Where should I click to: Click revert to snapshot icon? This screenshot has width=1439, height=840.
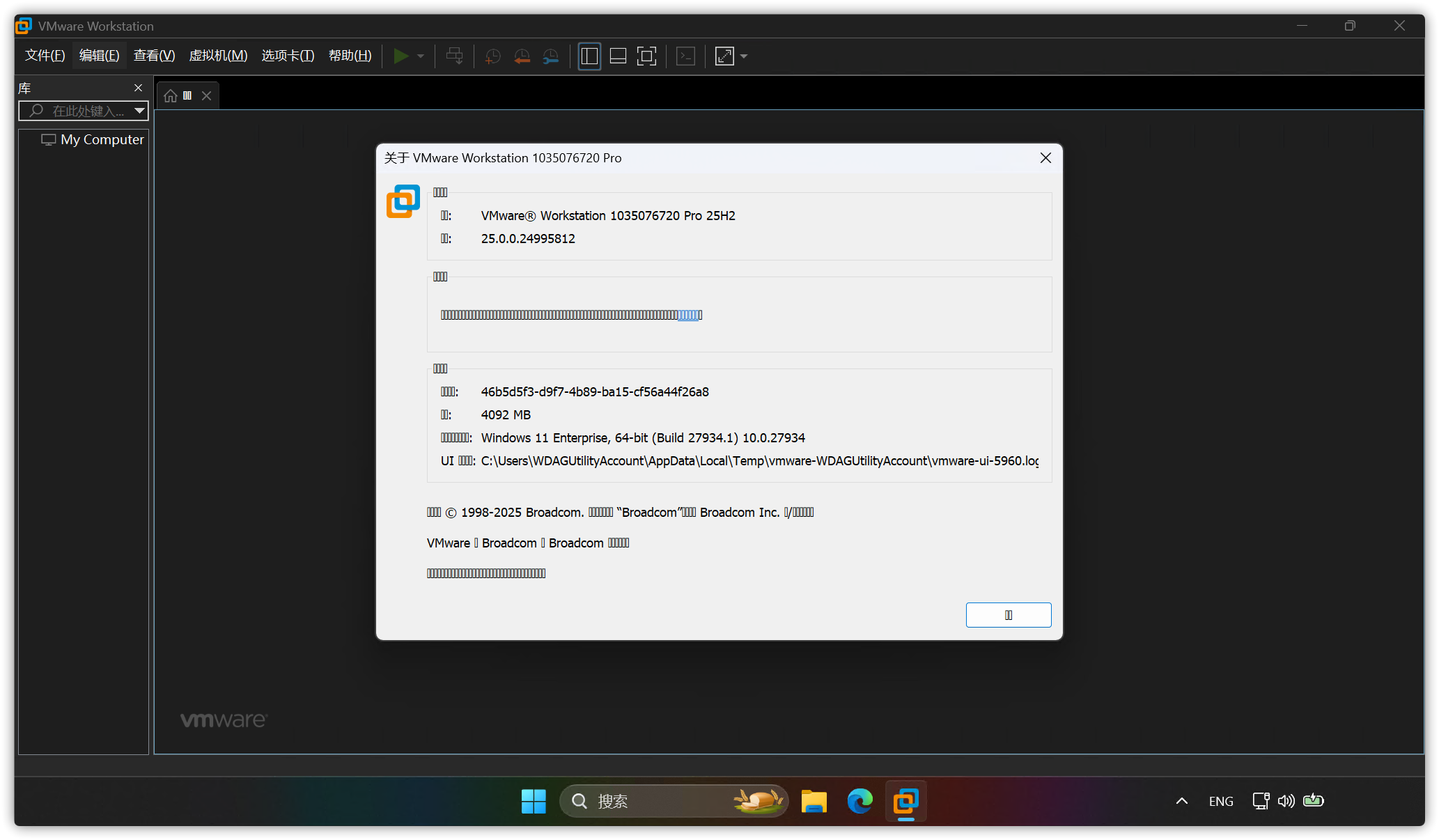522,56
